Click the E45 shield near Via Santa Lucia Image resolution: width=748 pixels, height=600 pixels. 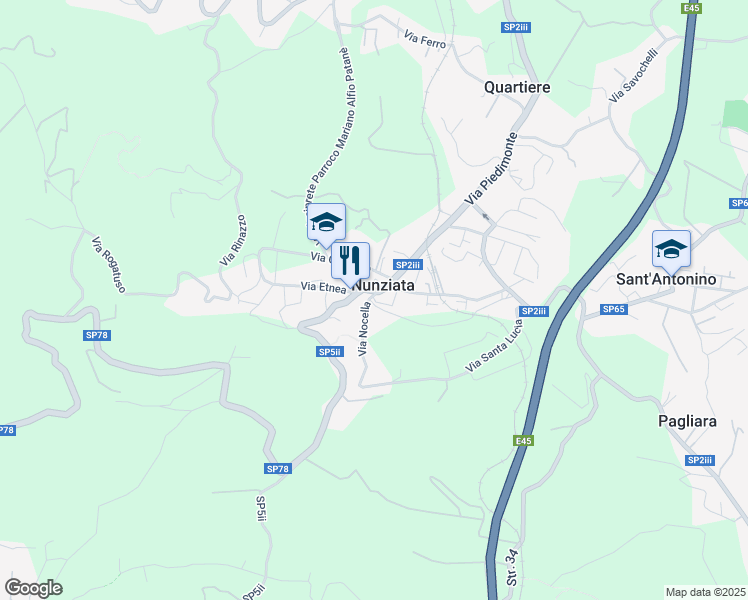[523, 441]
